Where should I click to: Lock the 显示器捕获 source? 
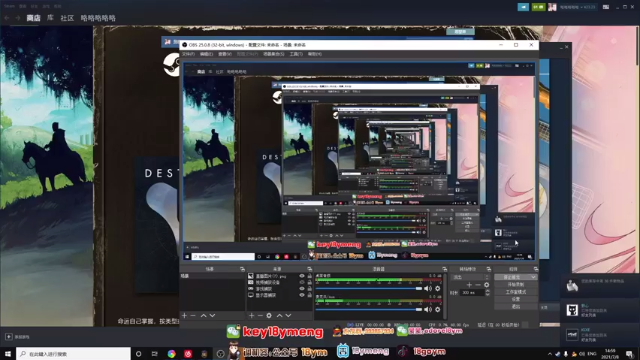309,295
